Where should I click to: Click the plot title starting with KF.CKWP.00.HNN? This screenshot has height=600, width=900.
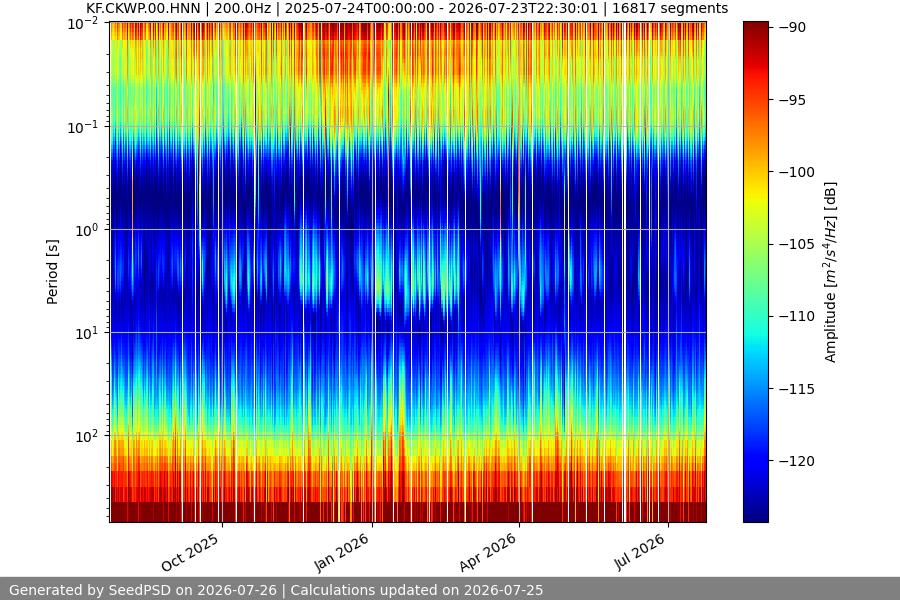(407, 9)
